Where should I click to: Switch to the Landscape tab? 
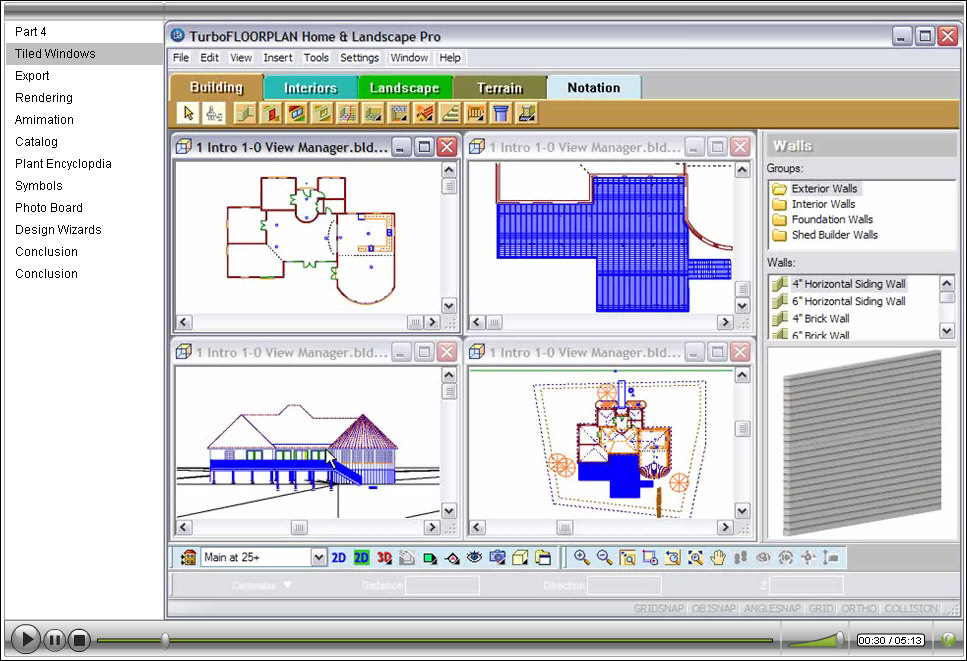point(405,88)
